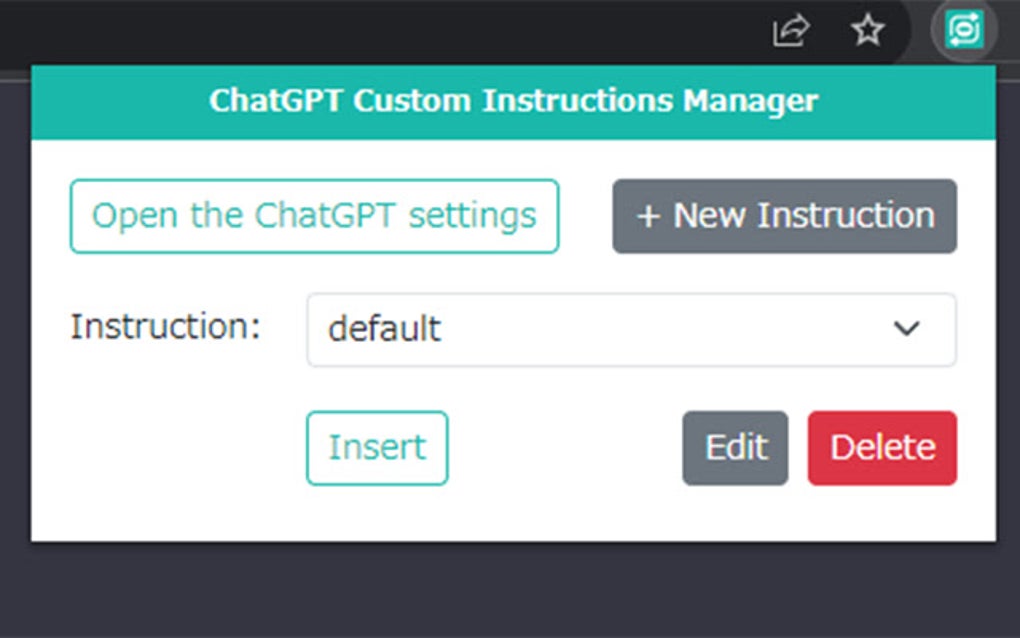Image resolution: width=1020 pixels, height=638 pixels.
Task: Click the ChatGPT Custom Instructions Manager extension icon
Action: [x=964, y=31]
